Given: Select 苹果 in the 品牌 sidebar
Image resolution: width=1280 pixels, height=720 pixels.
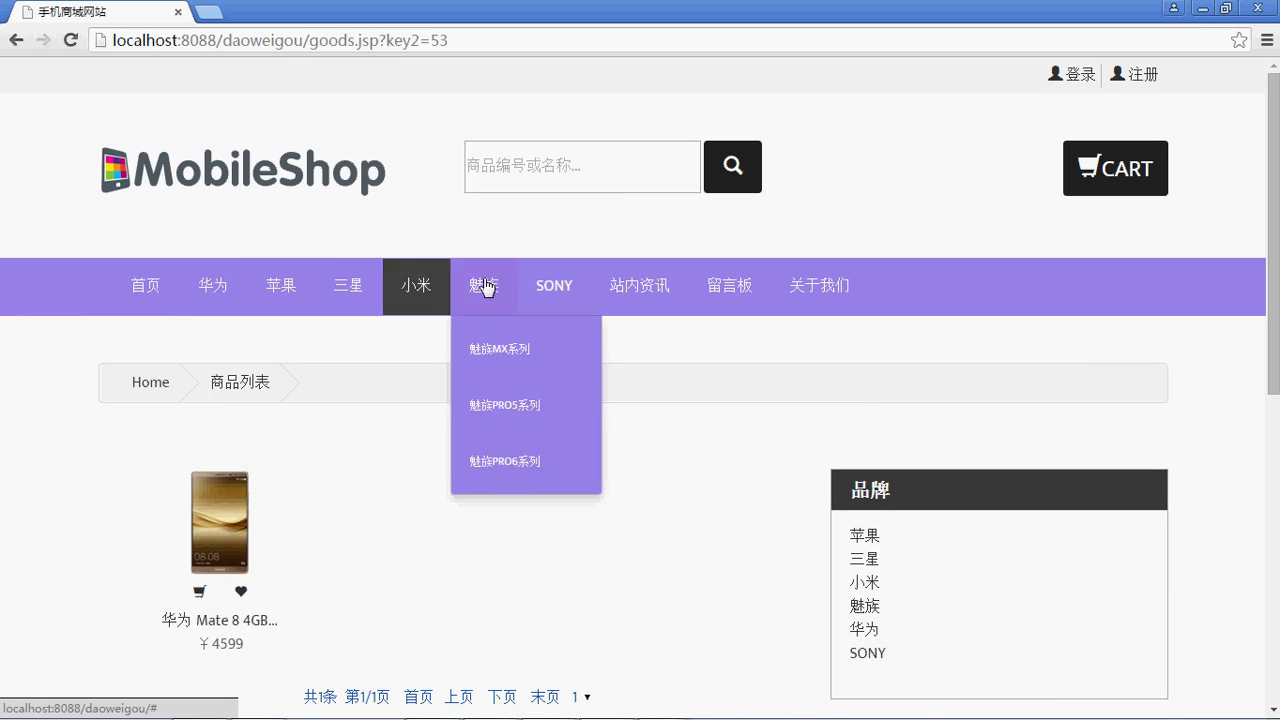Looking at the screenshot, I should 865,536.
